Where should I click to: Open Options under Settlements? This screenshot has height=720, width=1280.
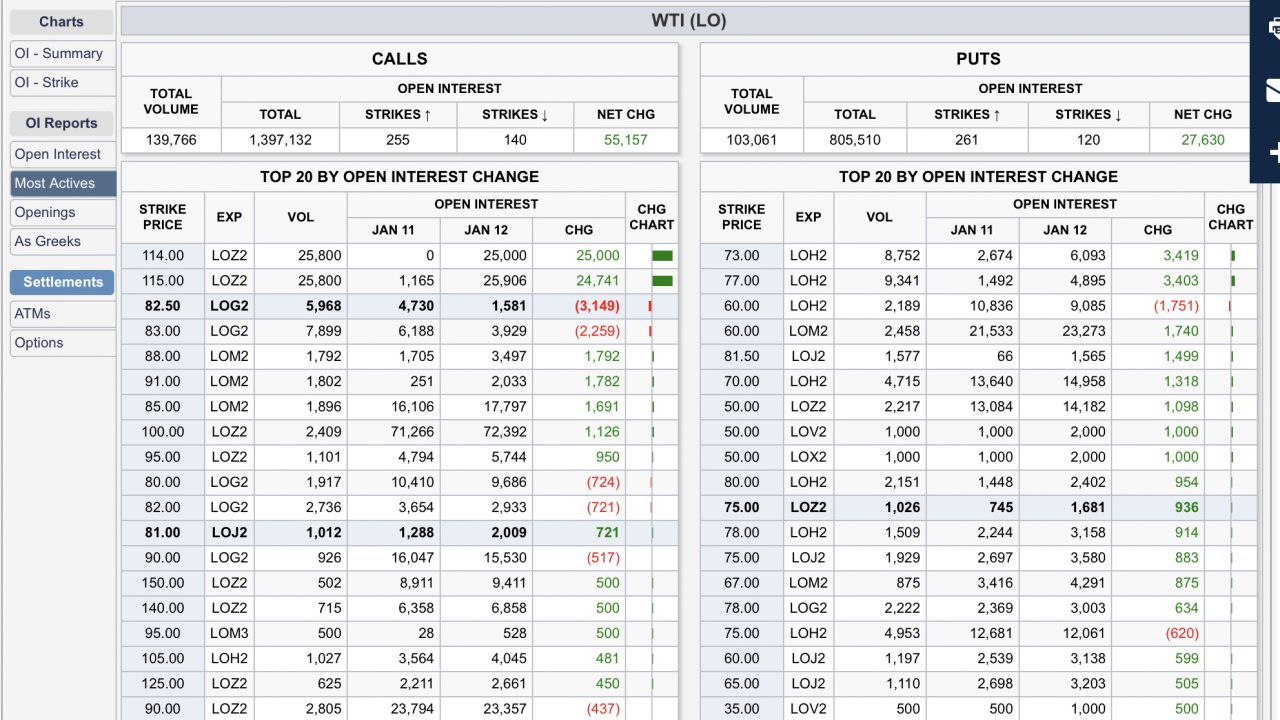tap(39, 342)
